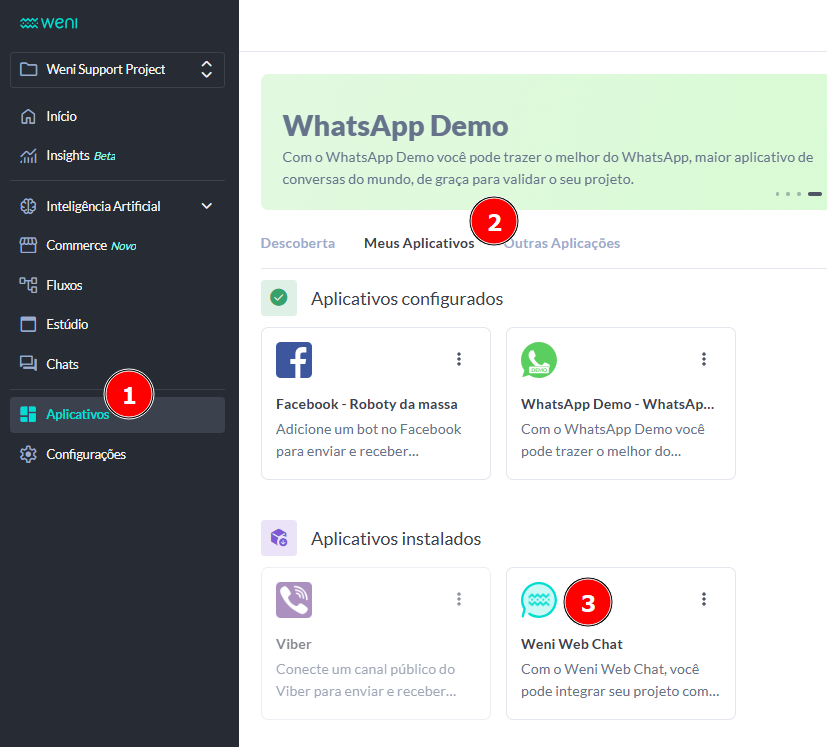Expand the Inteligência Artificial menu

pyautogui.click(x=206, y=206)
